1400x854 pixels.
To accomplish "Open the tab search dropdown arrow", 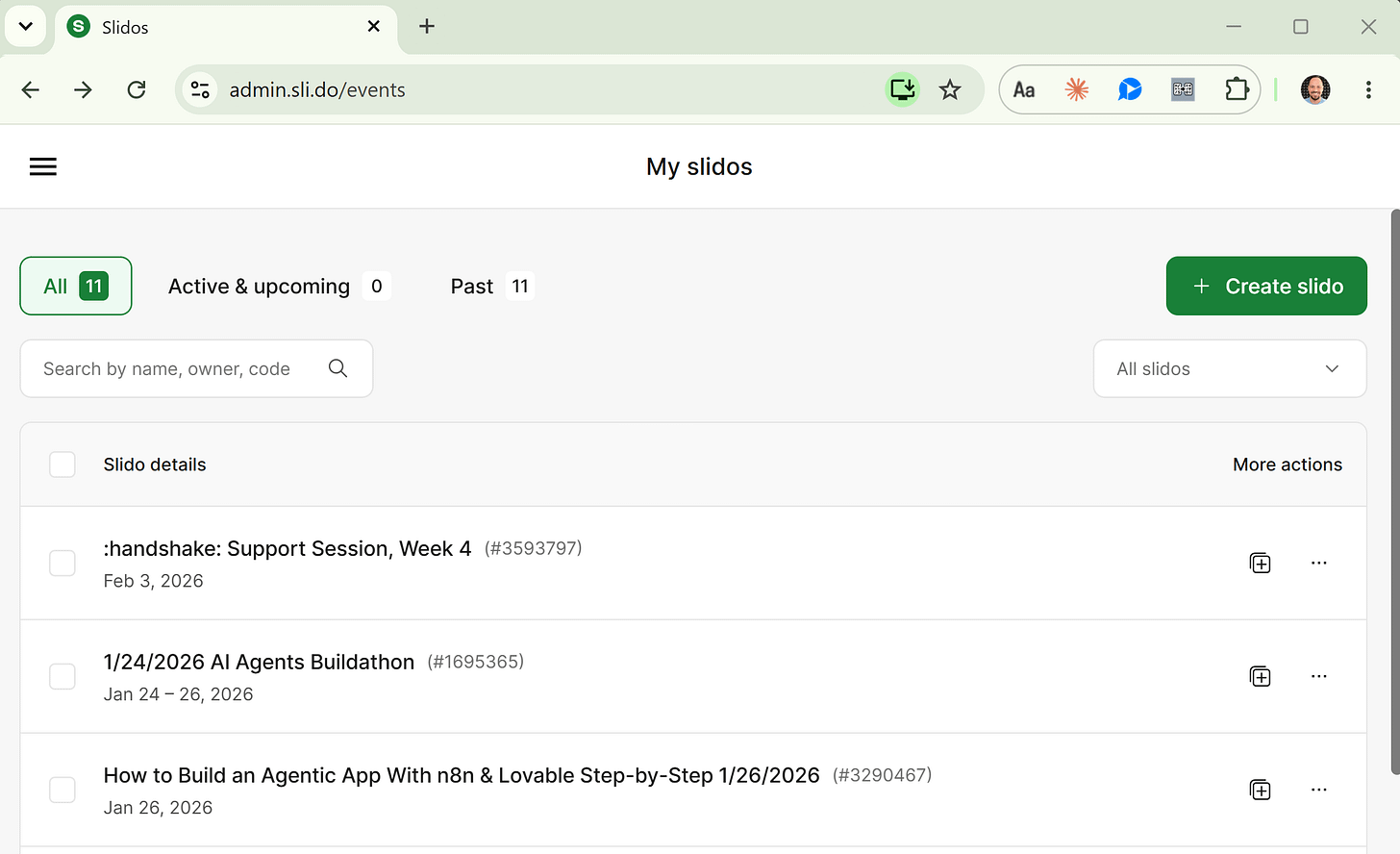I will pos(26,26).
